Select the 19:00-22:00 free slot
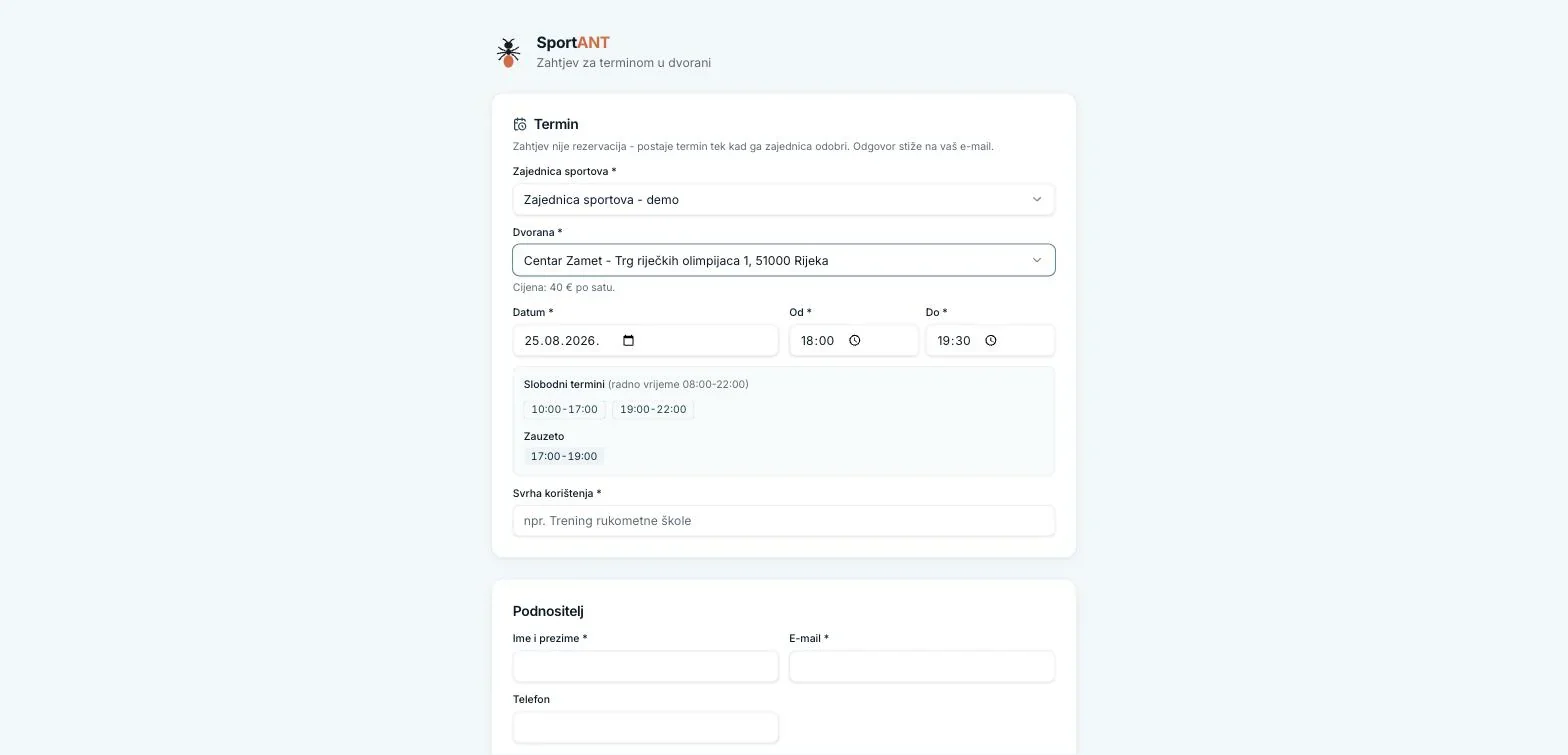Screen dimensions: 1568x755 [x=653, y=409]
